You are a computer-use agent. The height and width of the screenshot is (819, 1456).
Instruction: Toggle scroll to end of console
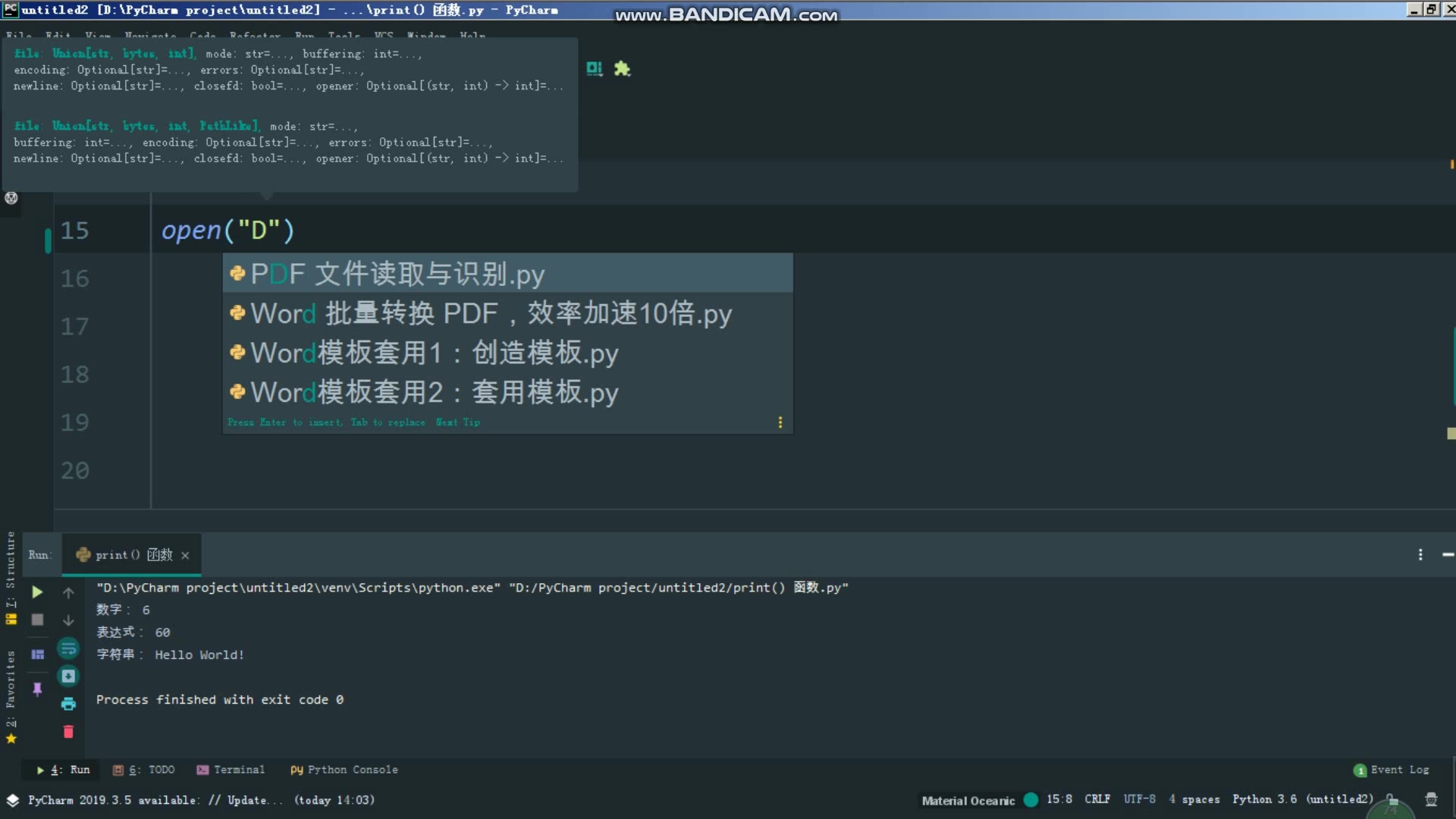pyautogui.click(x=68, y=676)
